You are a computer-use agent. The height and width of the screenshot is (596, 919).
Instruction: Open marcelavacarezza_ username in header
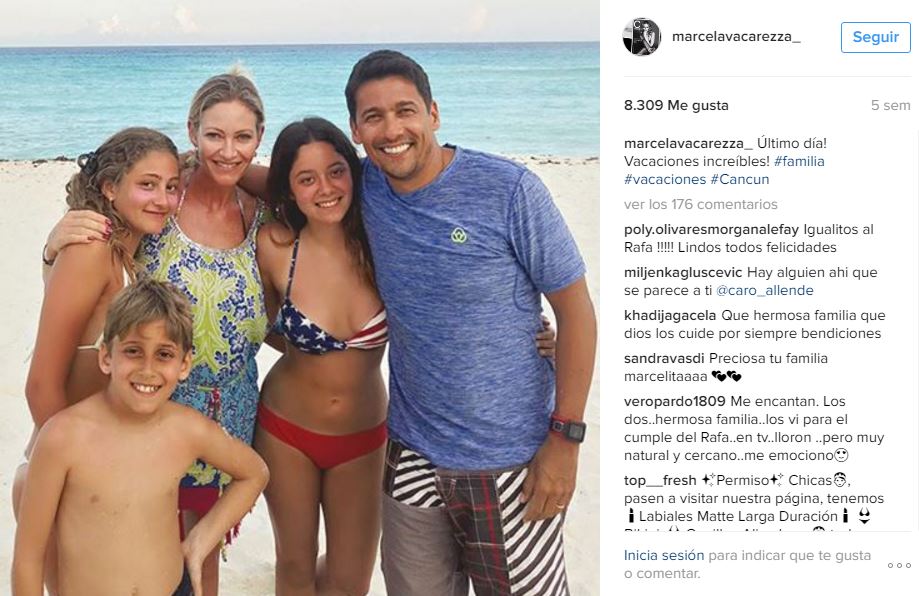pos(736,36)
